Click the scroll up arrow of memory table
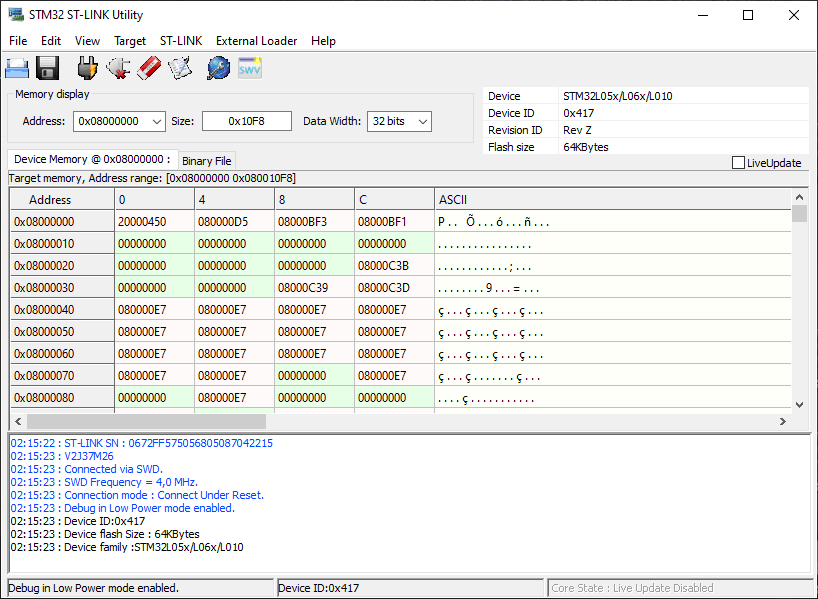 (799, 197)
